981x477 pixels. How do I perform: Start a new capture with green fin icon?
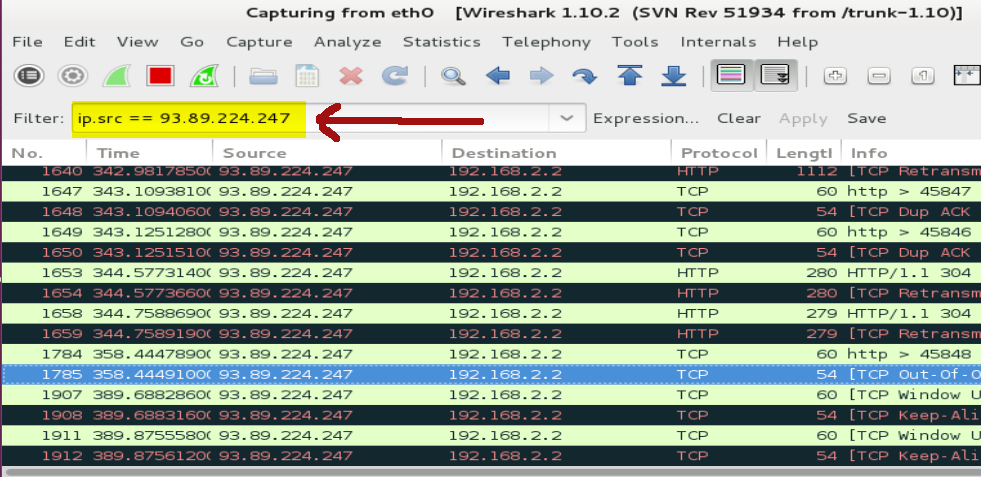116,76
